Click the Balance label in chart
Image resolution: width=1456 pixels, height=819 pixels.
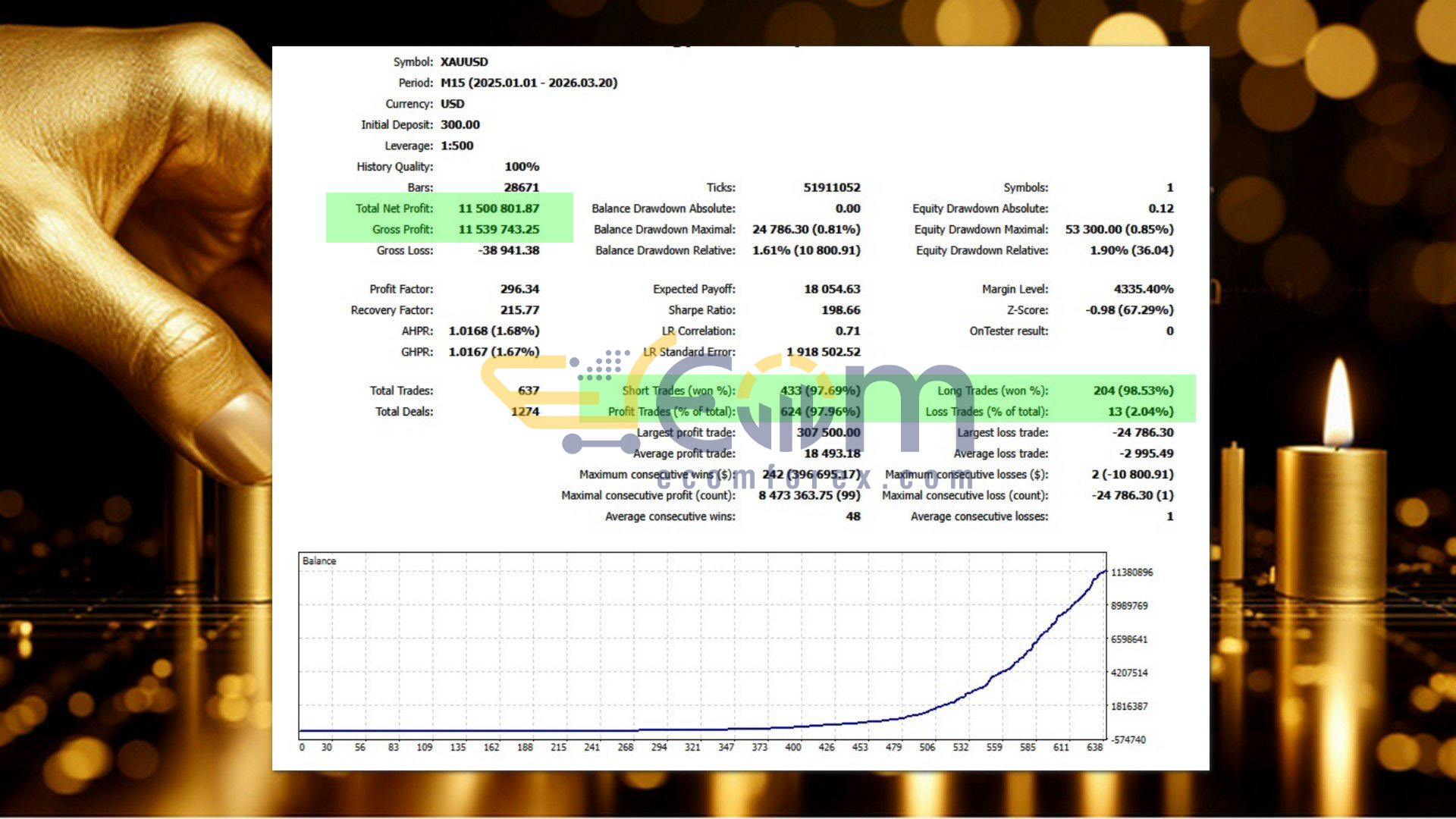(319, 561)
